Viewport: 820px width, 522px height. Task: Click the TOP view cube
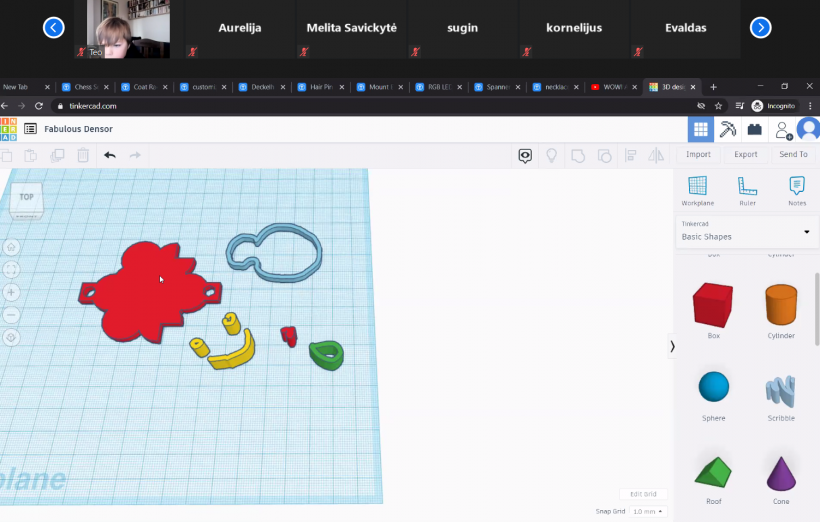tap(26, 200)
